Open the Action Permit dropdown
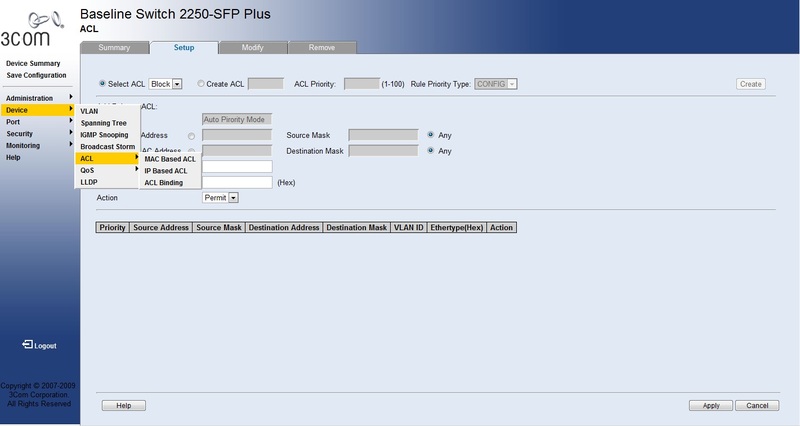Viewport: 800px width, 426px height. [x=220, y=197]
